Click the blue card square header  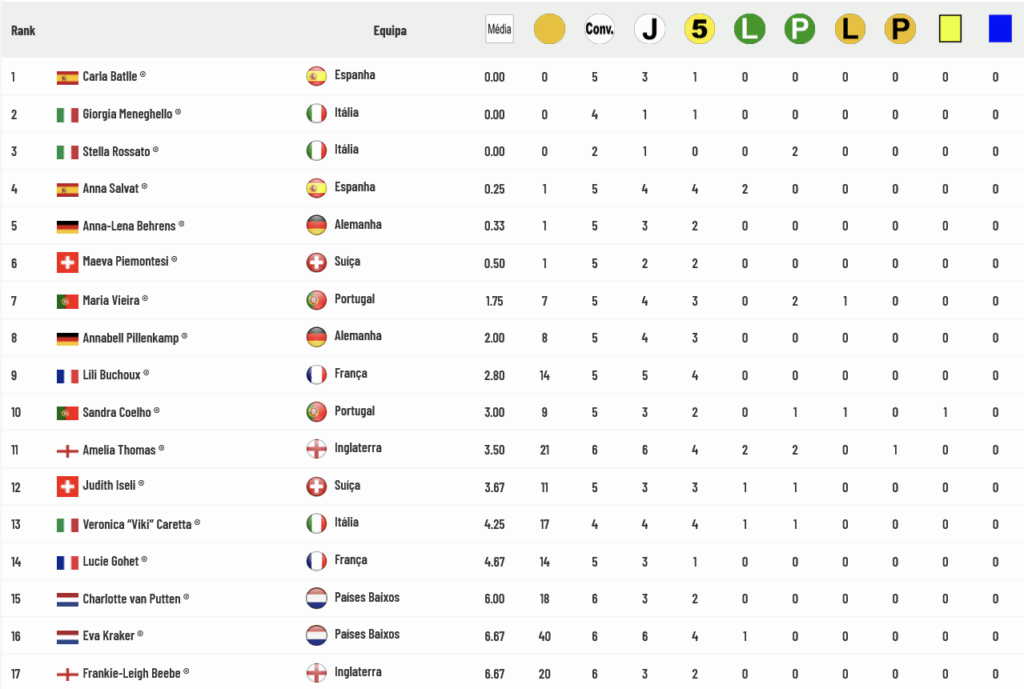(1000, 29)
